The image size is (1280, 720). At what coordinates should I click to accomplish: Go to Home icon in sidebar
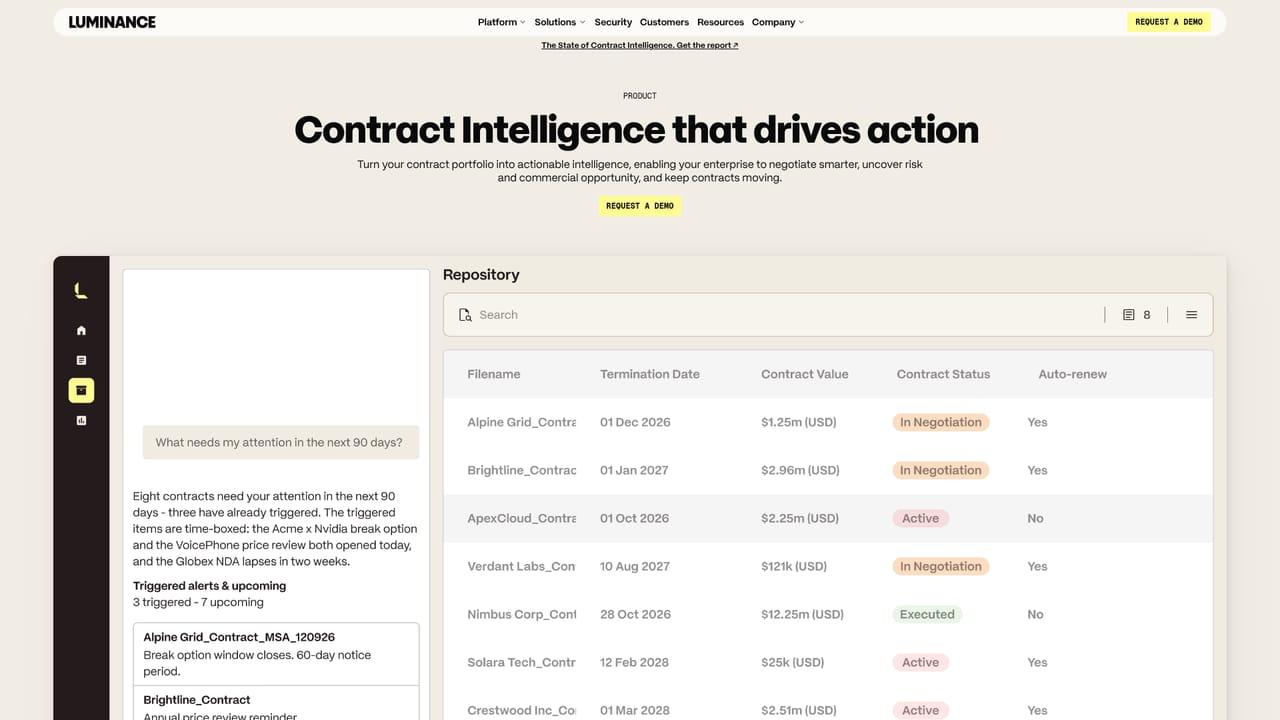[x=81, y=330]
